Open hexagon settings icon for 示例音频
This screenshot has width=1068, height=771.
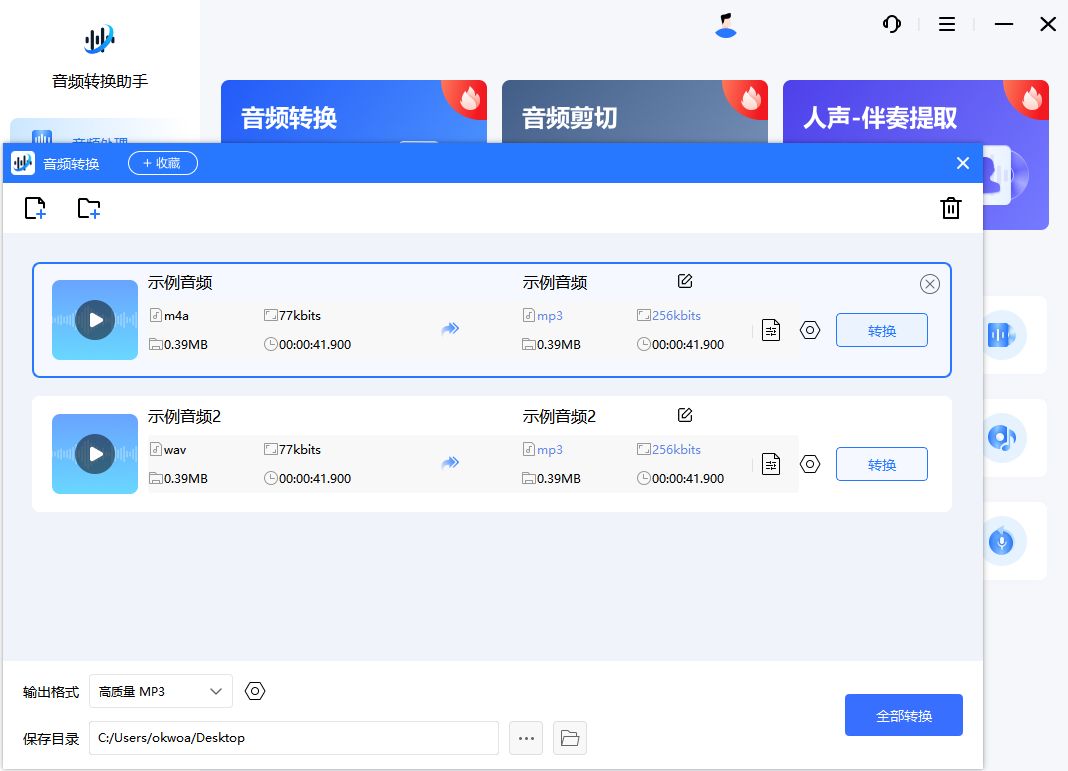click(810, 330)
